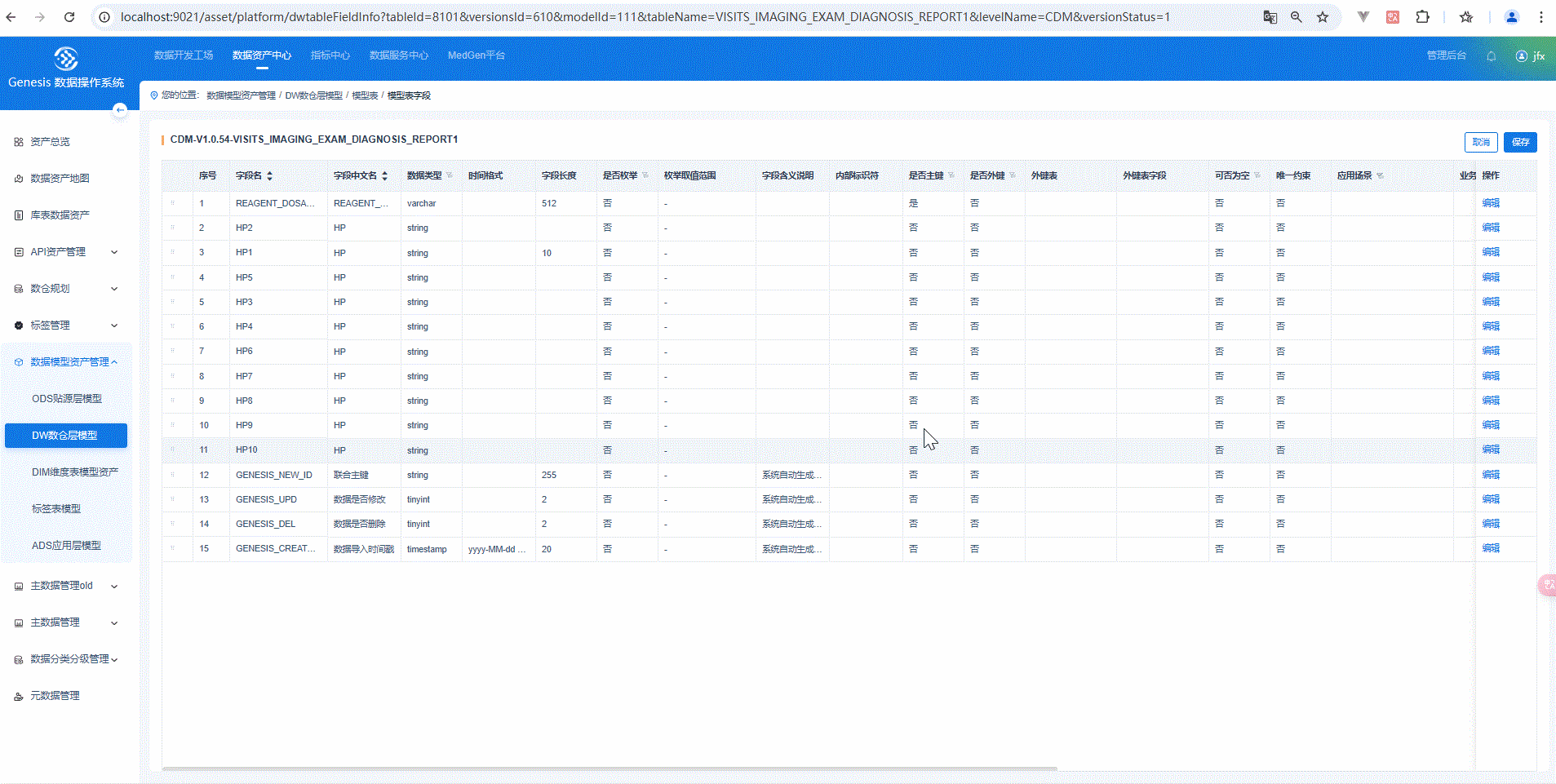Click the 保存 button
This screenshot has width=1556, height=784.
click(x=1520, y=142)
